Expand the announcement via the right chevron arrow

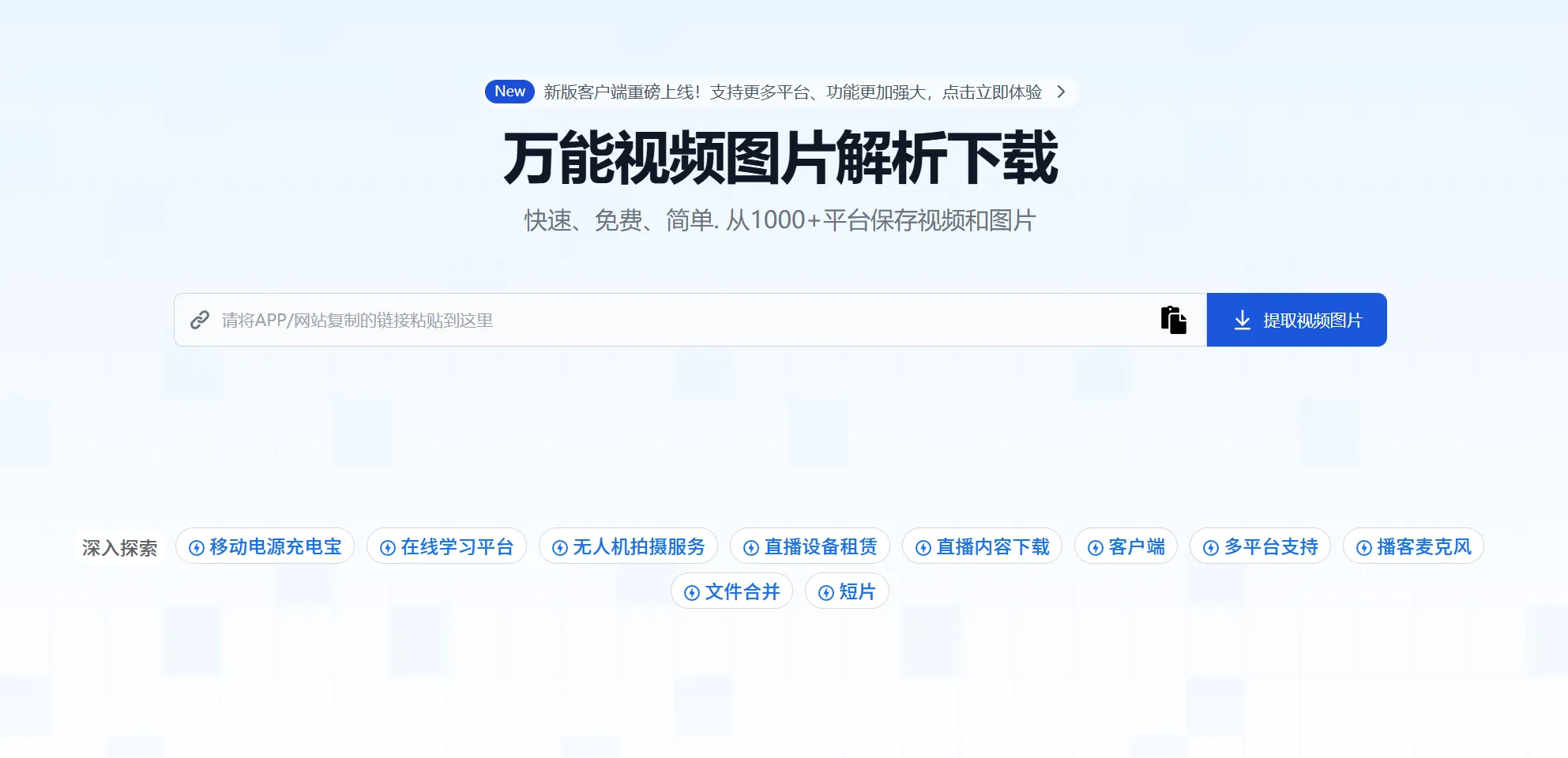coord(1062,92)
